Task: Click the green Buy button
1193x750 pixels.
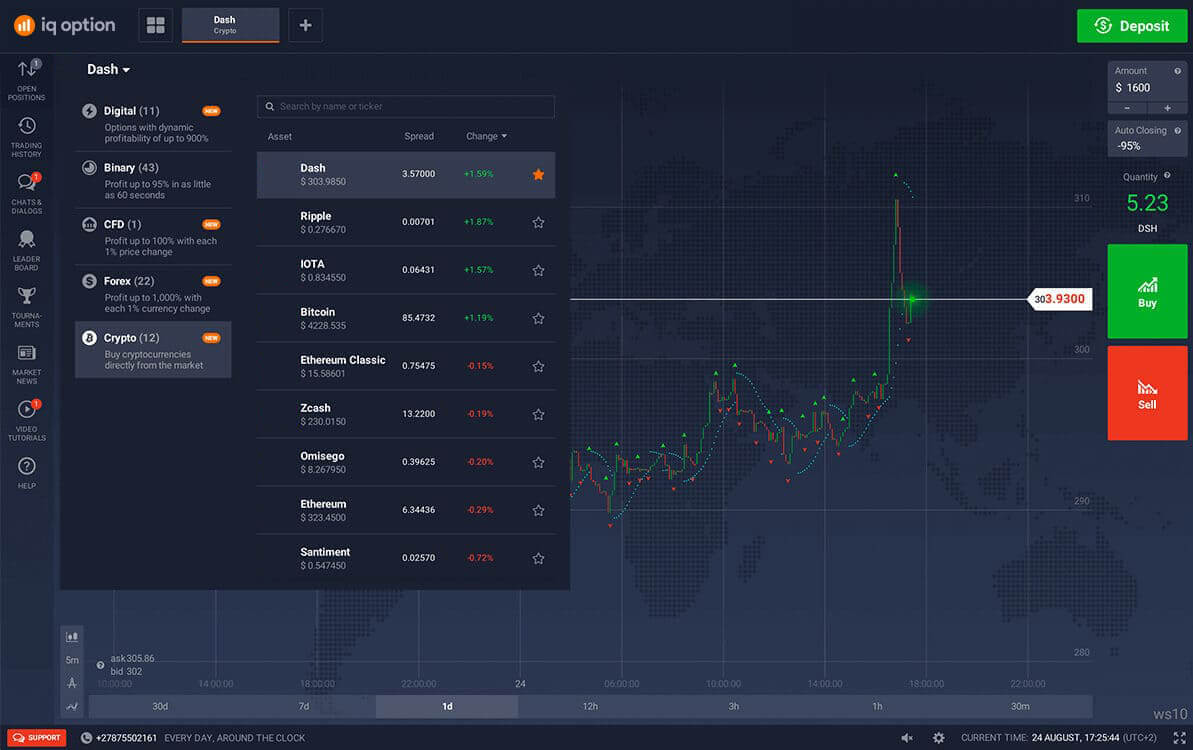Action: 1147,291
